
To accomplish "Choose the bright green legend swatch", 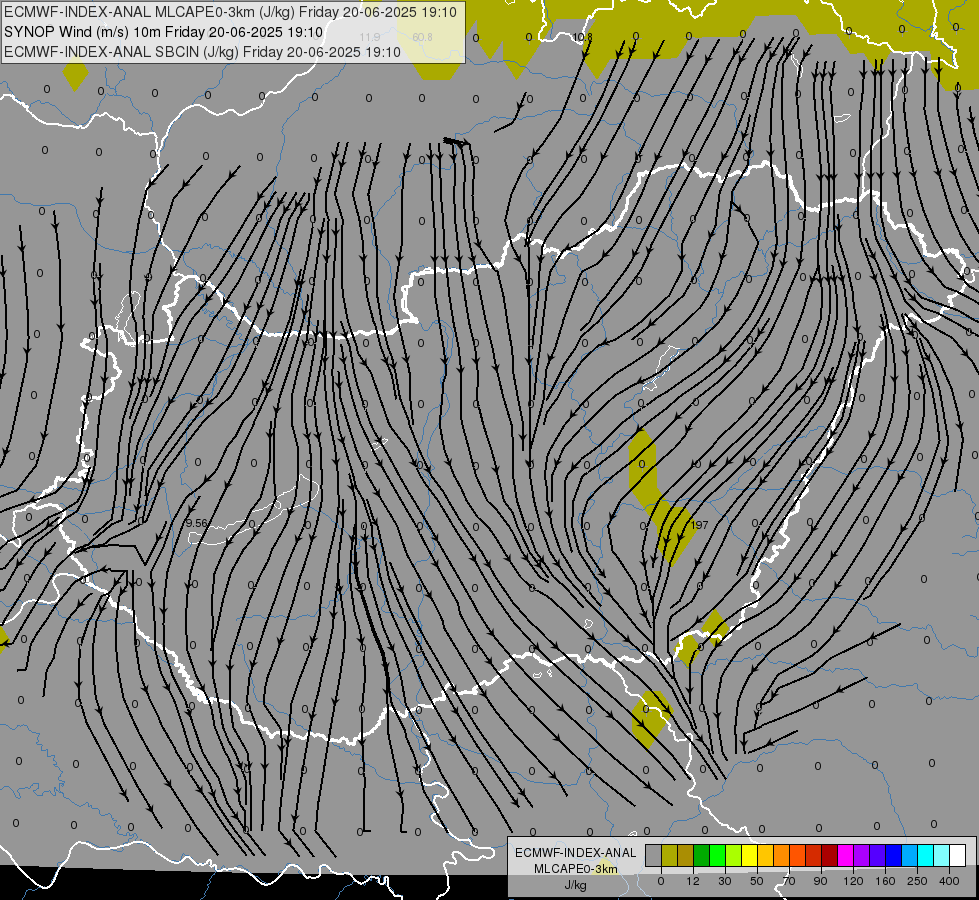I will tap(718, 856).
